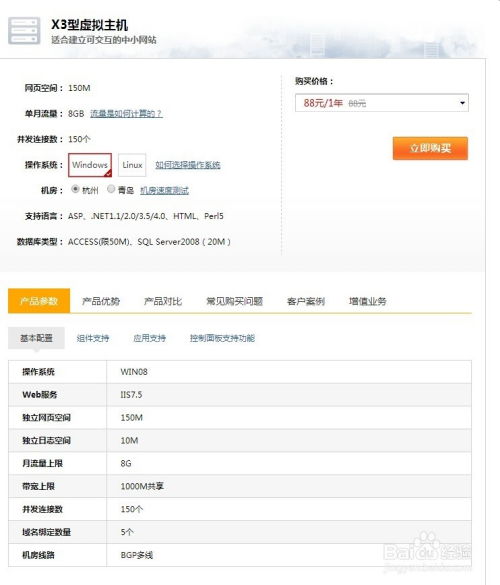Image resolution: width=500 pixels, height=585 pixels.
Task: Select the 青岛 data center radio button
Action: tap(111, 189)
